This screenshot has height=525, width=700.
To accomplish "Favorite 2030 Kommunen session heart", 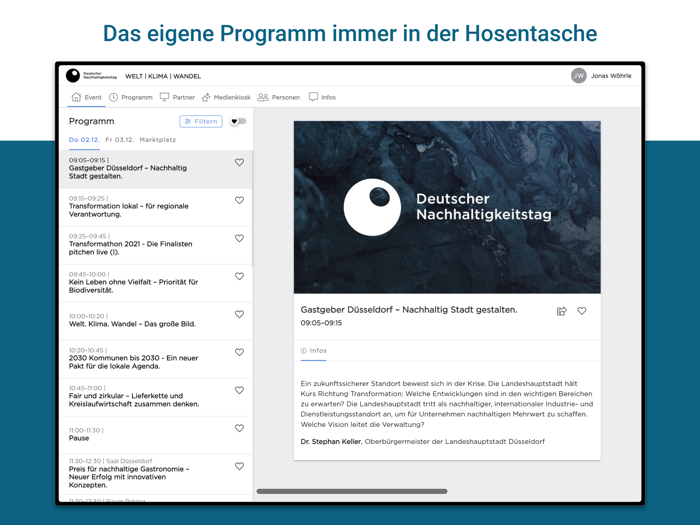I will [239, 352].
